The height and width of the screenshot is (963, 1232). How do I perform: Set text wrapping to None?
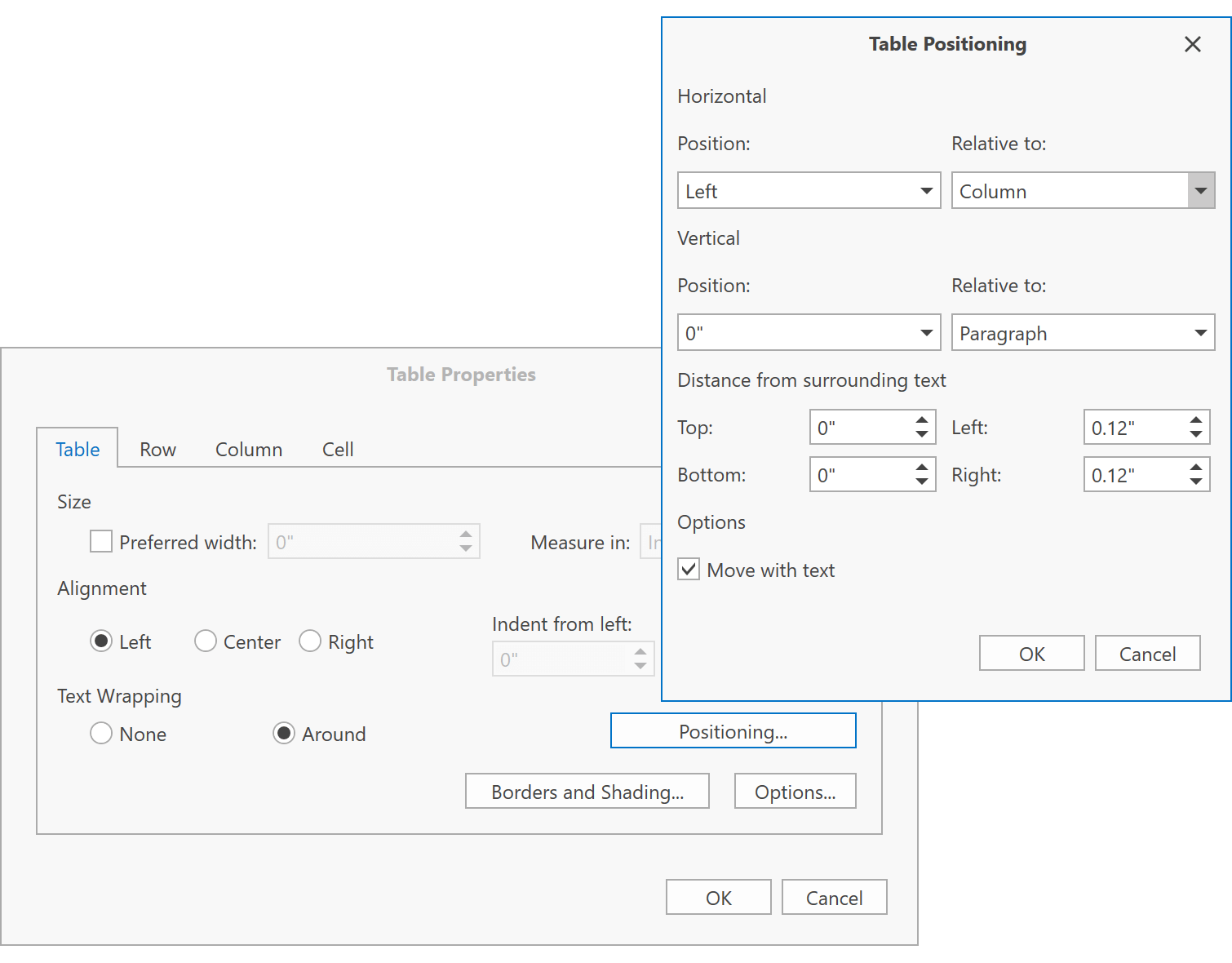click(x=100, y=733)
